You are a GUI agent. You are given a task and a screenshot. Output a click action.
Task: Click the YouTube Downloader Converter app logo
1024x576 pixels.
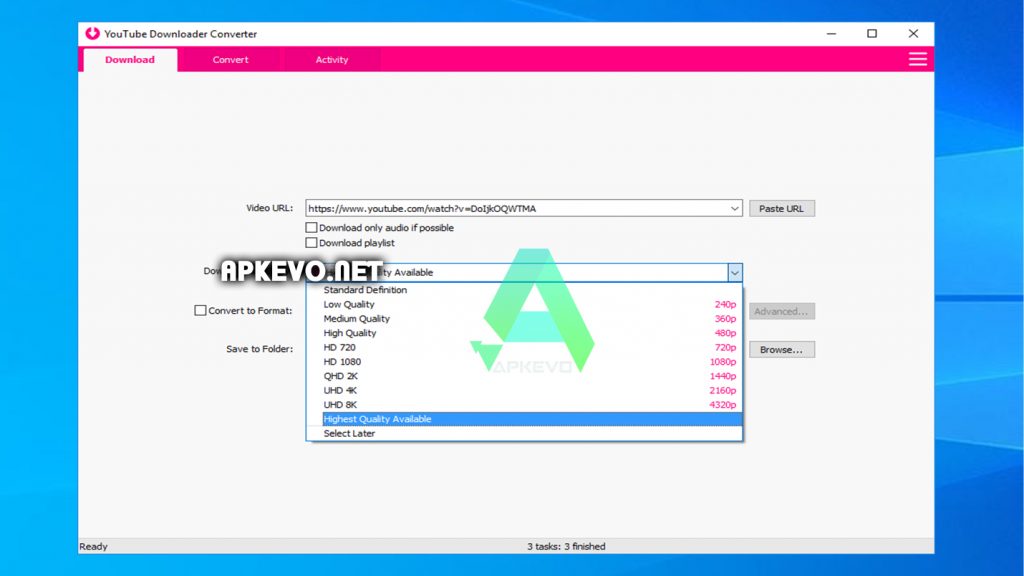pyautogui.click(x=93, y=33)
